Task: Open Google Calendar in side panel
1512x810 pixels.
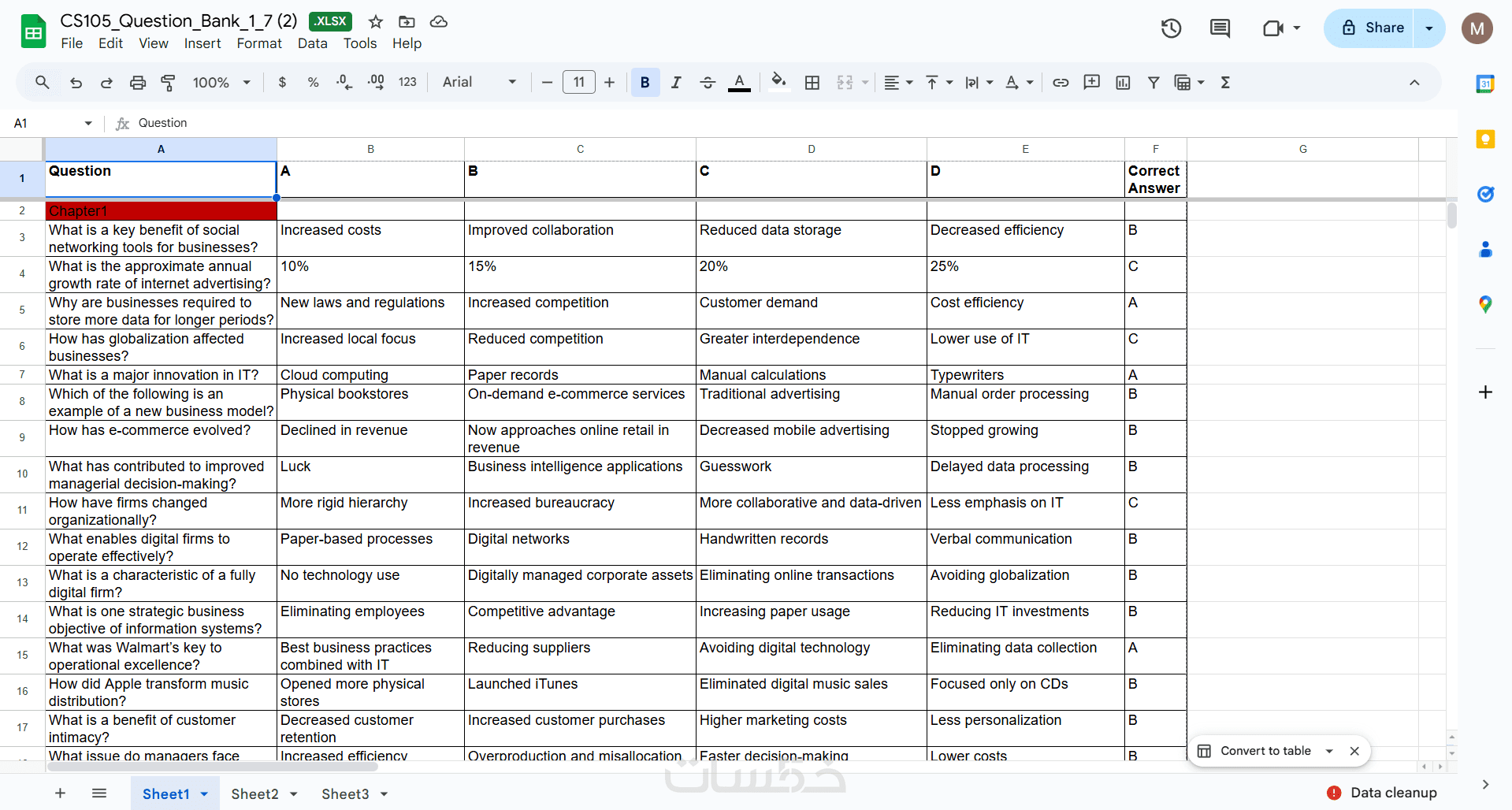Action: (1485, 84)
